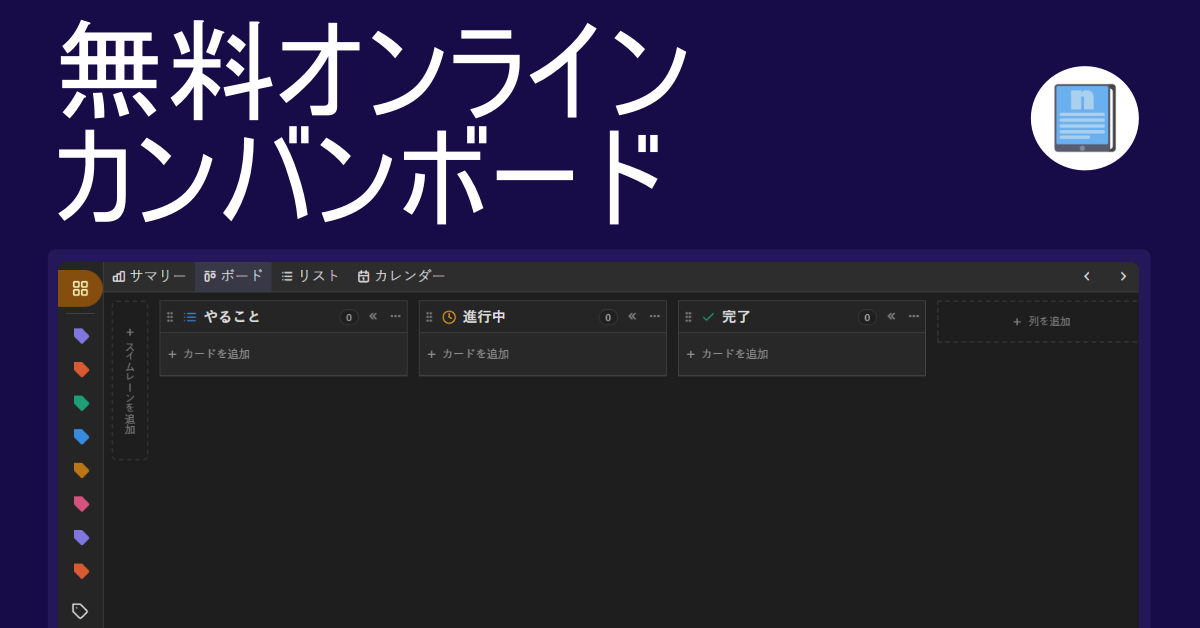
Task: Open the やること column options menu
Action: [396, 316]
